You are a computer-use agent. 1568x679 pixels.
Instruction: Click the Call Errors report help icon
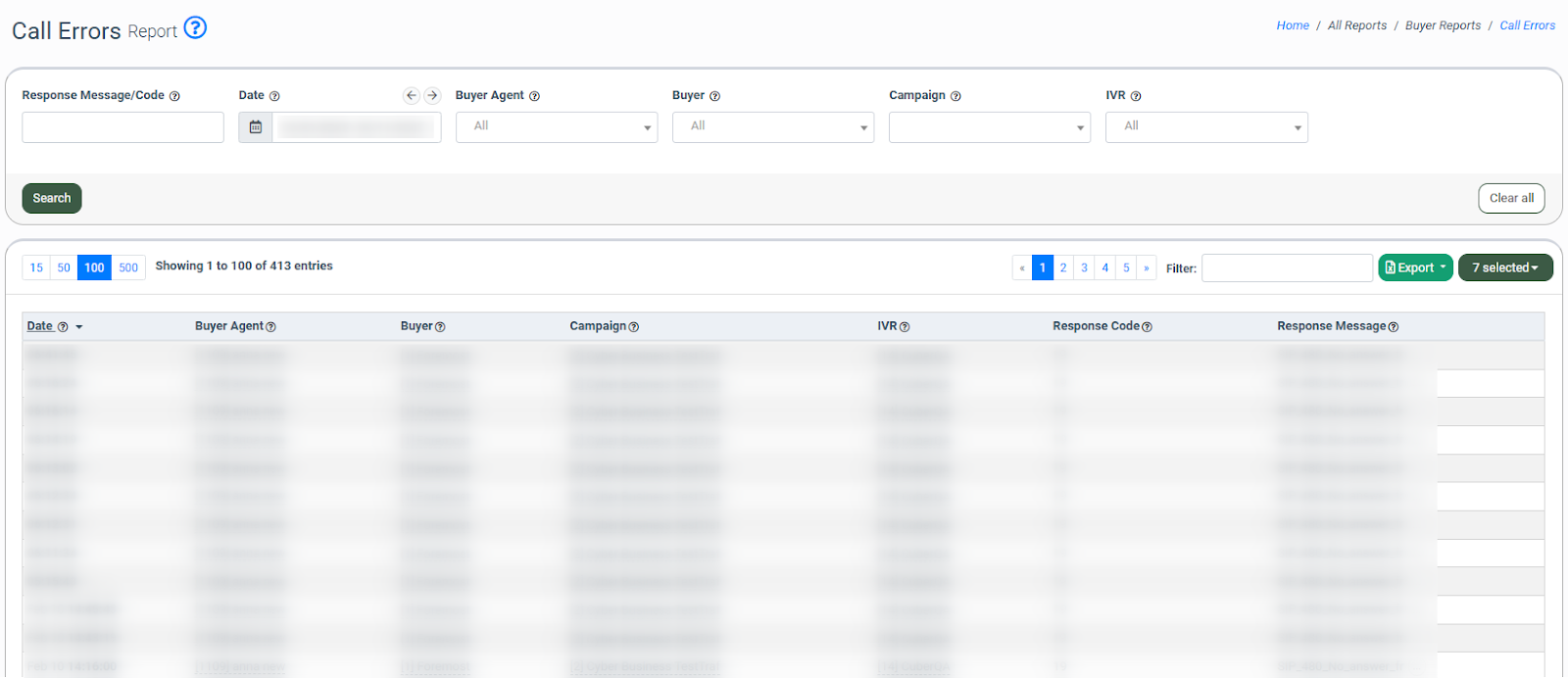pyautogui.click(x=195, y=27)
